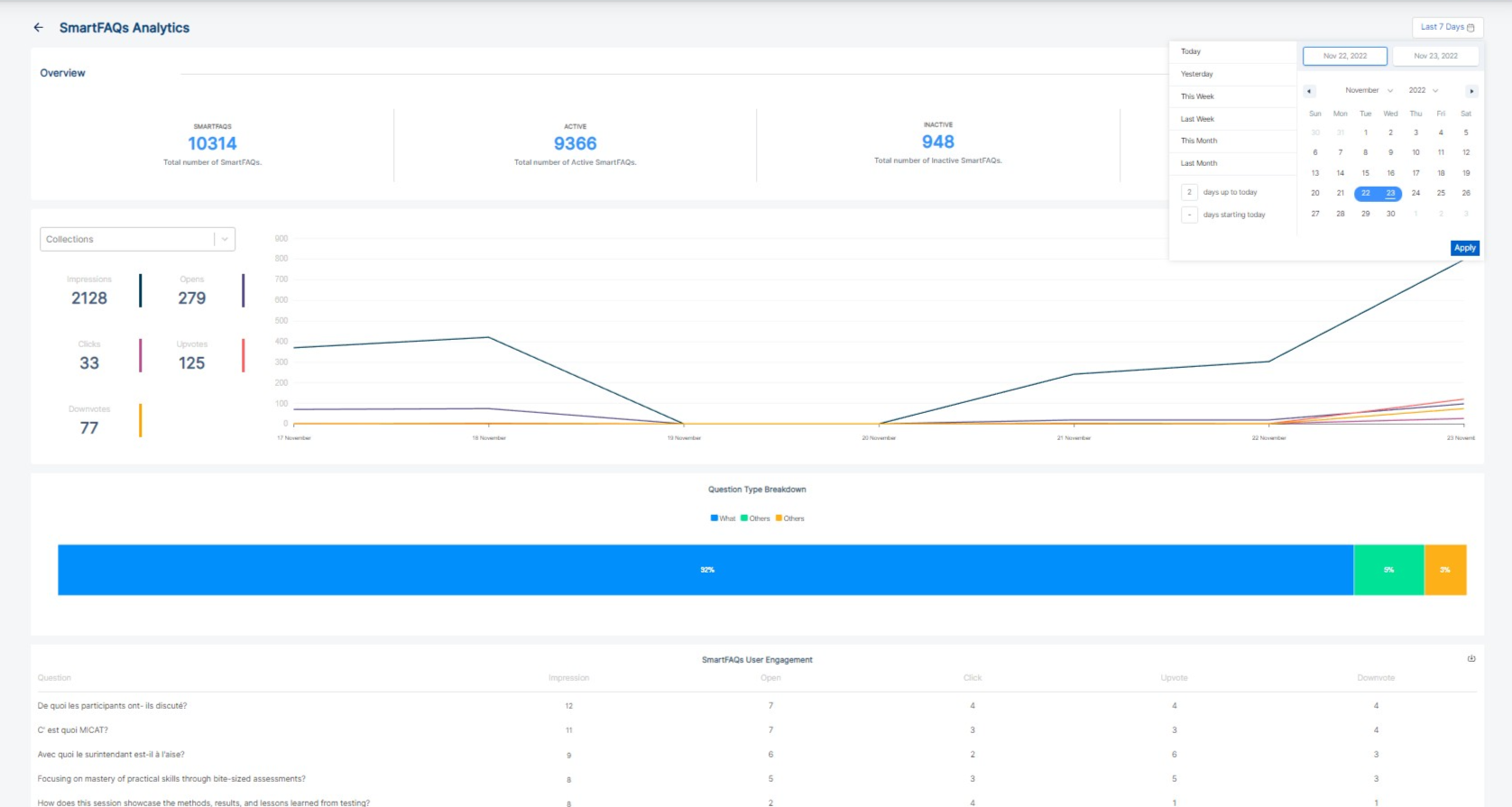Click the Nov 23, 2022 end date field

point(1435,56)
